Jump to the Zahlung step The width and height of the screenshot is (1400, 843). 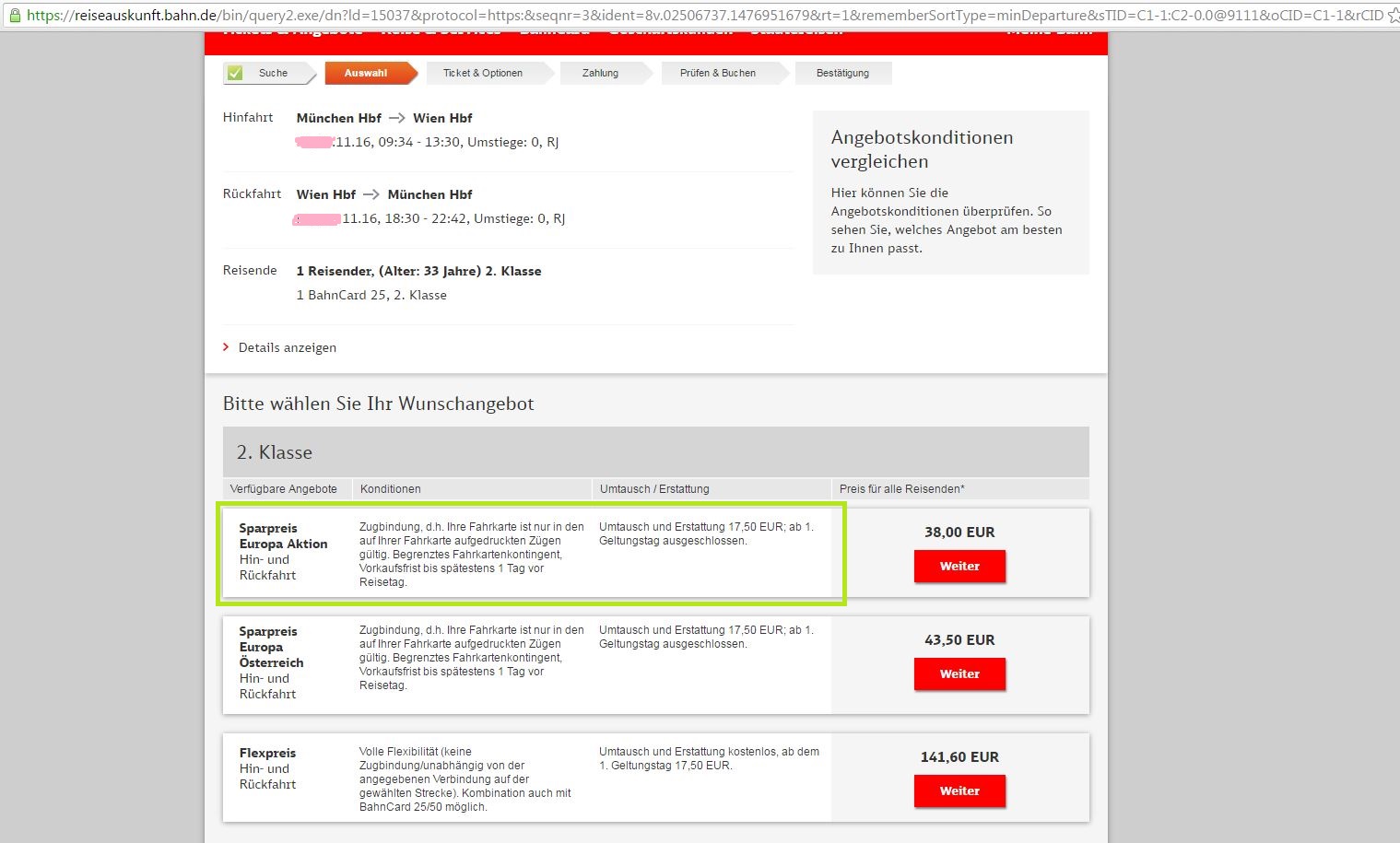pos(600,73)
